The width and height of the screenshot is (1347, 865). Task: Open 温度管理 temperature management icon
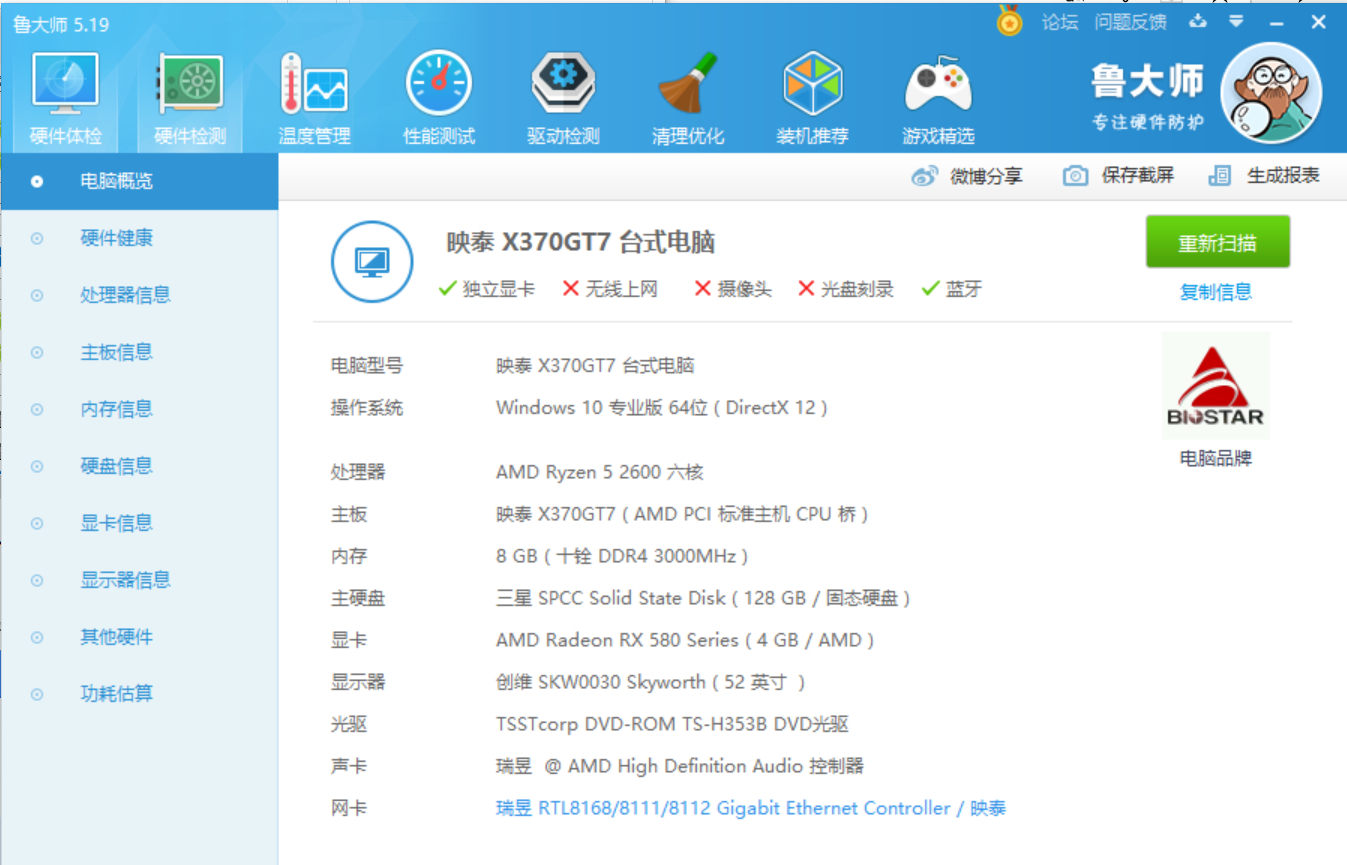point(314,83)
